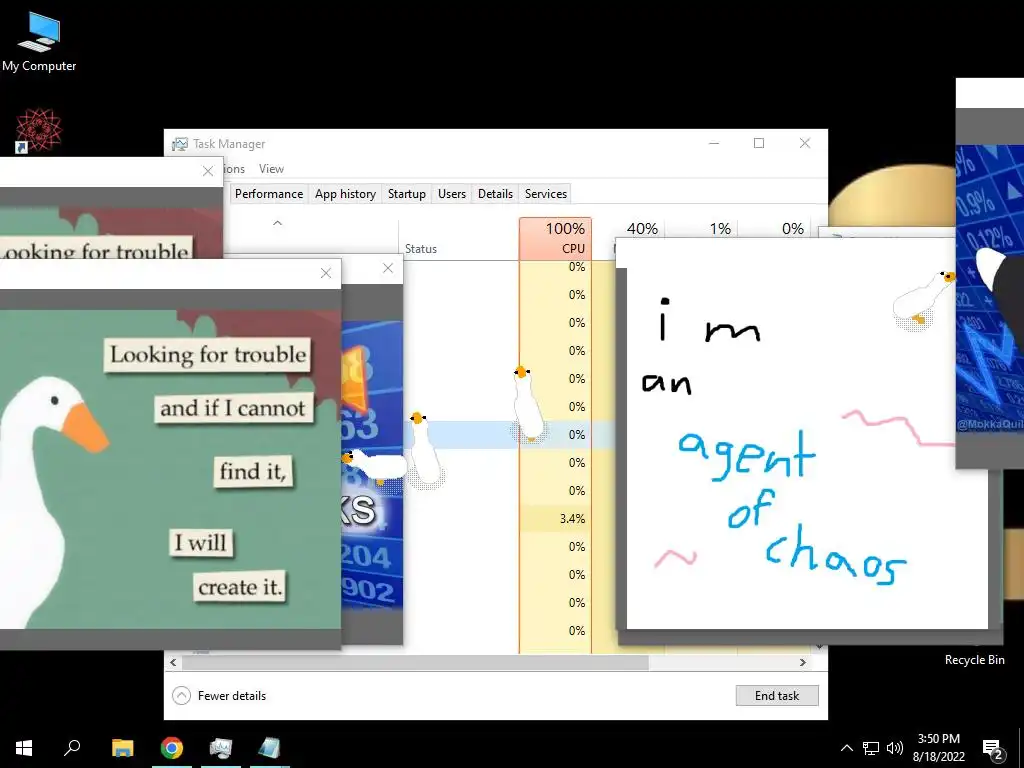Viewport: 1024px width, 768px height.
Task: Close the front 'Looking for trouble' goose meme window
Action: coord(326,274)
